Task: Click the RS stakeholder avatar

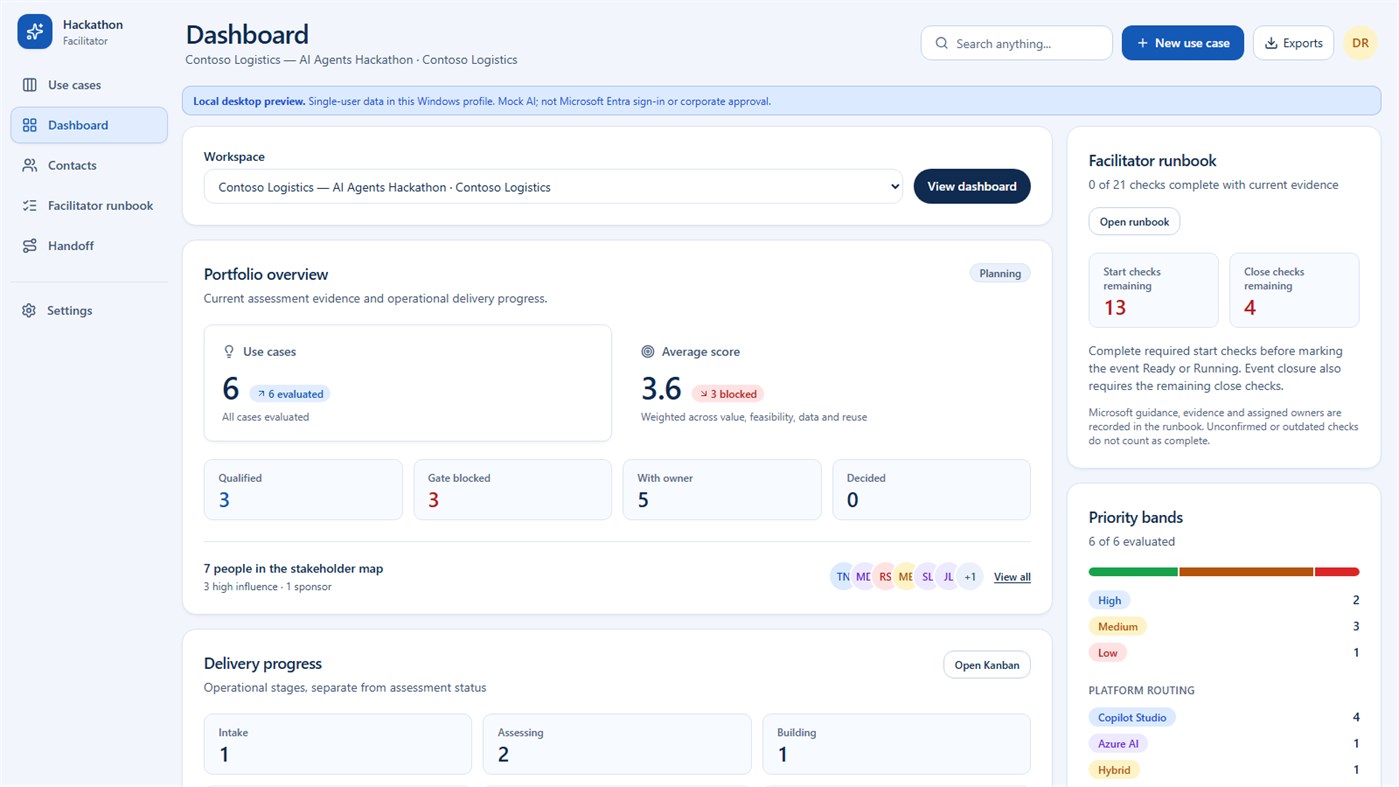Action: (885, 576)
